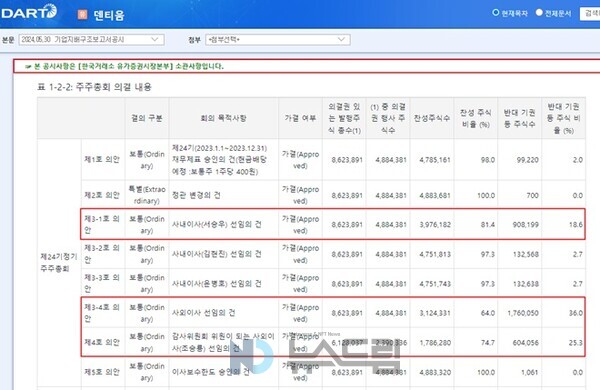Click the 반대 기권 등 주식수 header
This screenshot has height=390, width=600.
tap(519, 118)
